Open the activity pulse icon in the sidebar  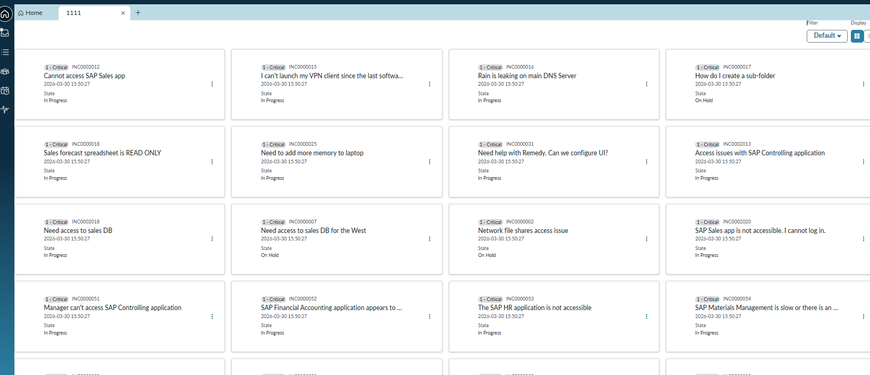(5, 110)
